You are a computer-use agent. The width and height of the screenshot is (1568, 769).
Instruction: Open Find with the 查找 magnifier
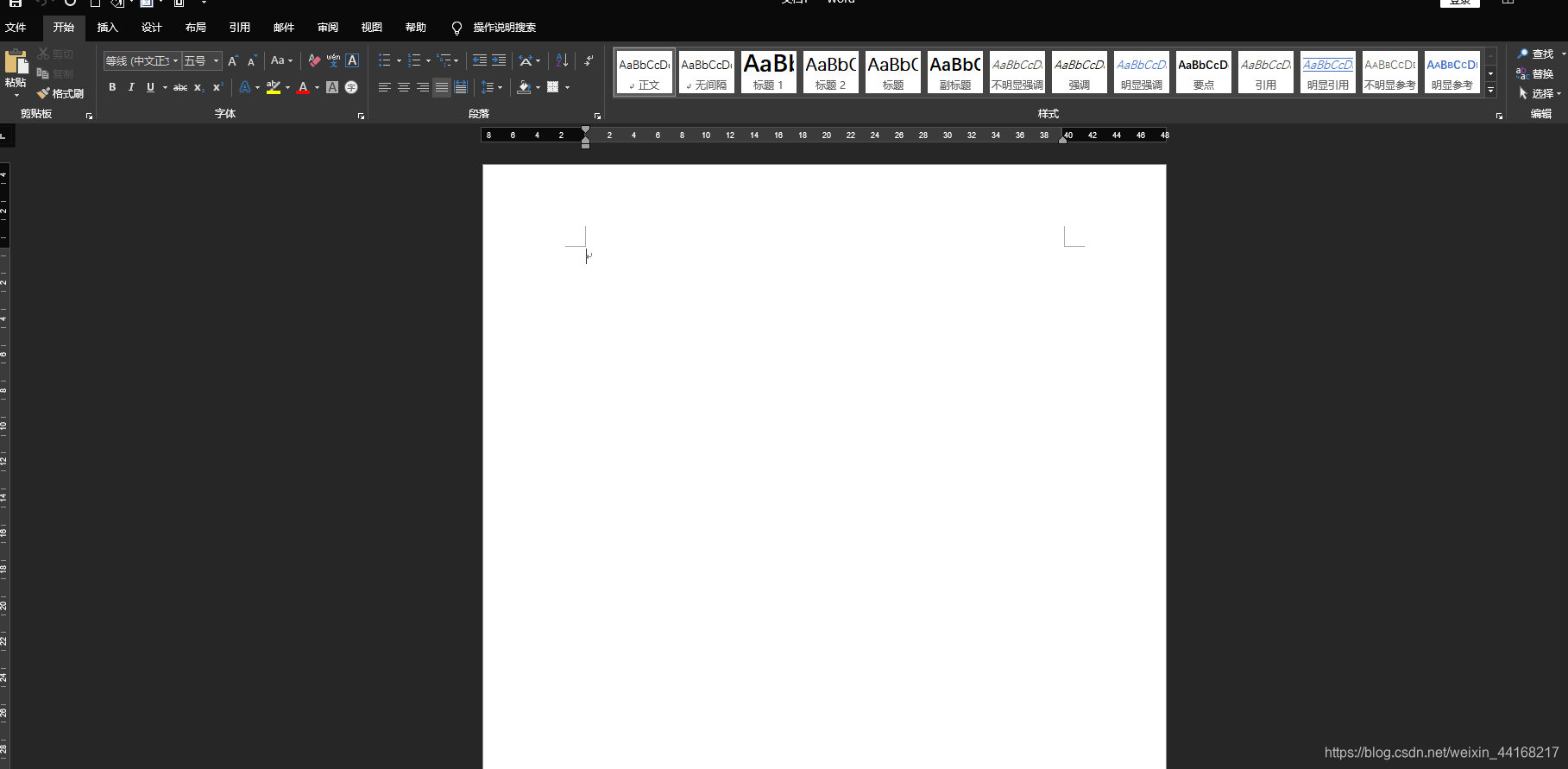[x=1535, y=54]
